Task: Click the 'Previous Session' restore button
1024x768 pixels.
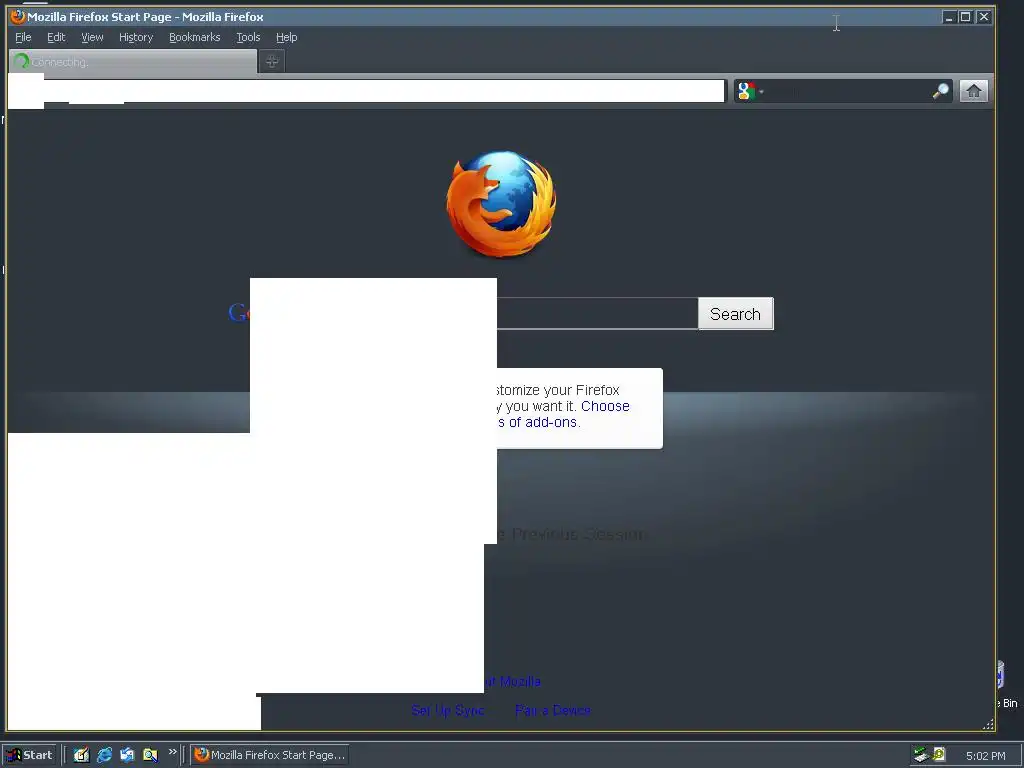Action: click(x=572, y=534)
